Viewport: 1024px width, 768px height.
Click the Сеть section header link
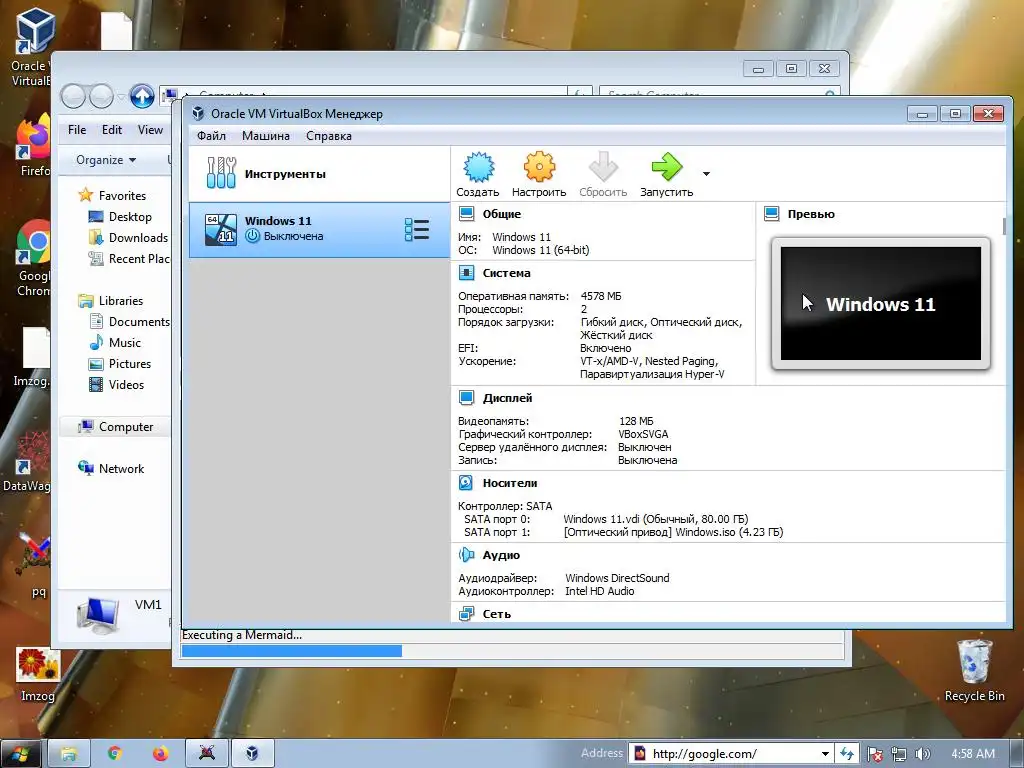click(497, 614)
